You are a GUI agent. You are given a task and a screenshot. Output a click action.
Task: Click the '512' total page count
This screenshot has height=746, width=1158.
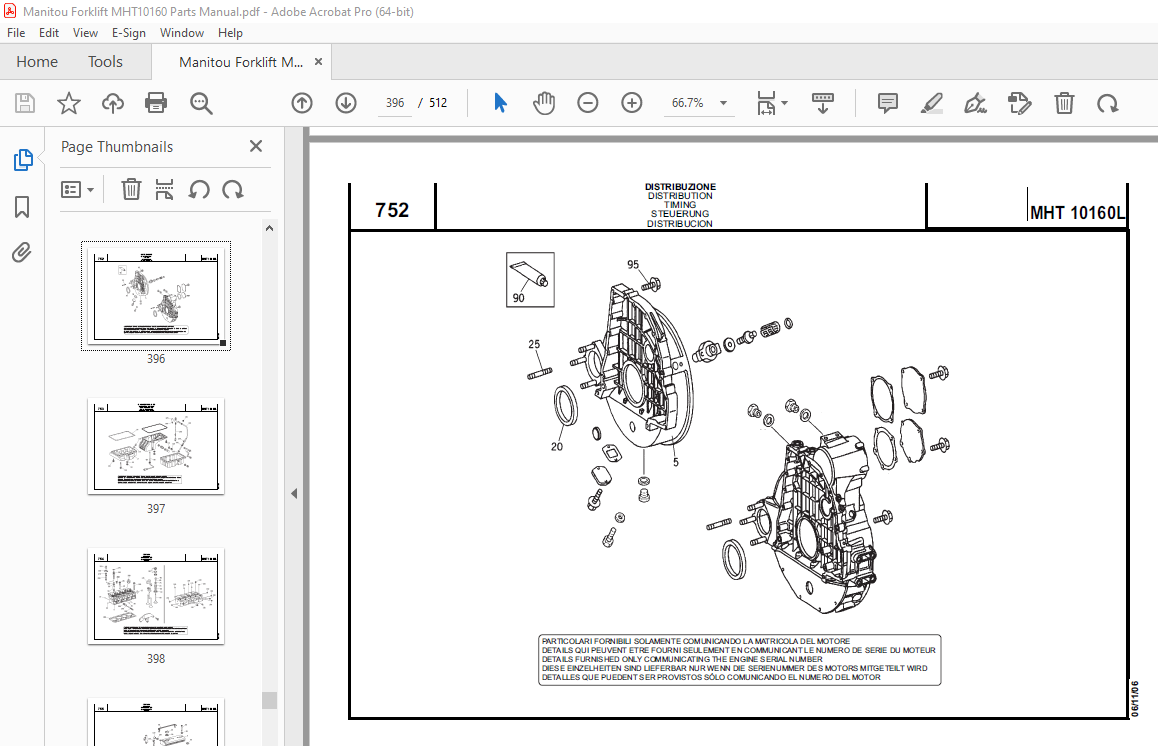438,103
